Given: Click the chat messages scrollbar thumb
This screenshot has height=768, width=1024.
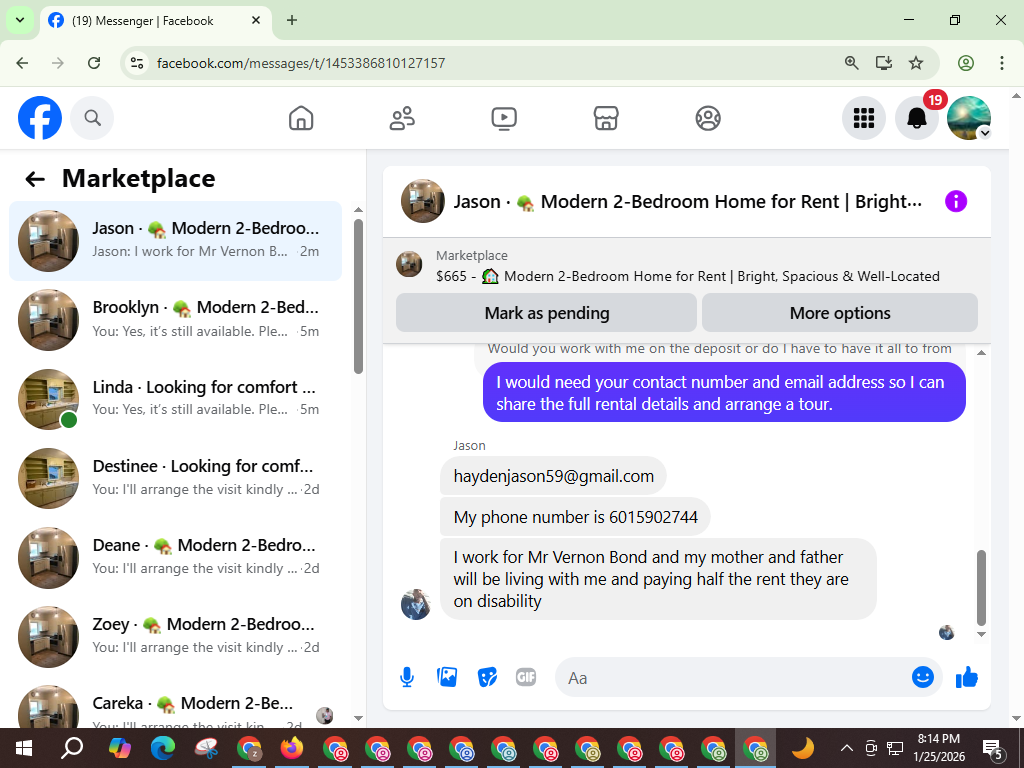Looking at the screenshot, I should pos(981,588).
